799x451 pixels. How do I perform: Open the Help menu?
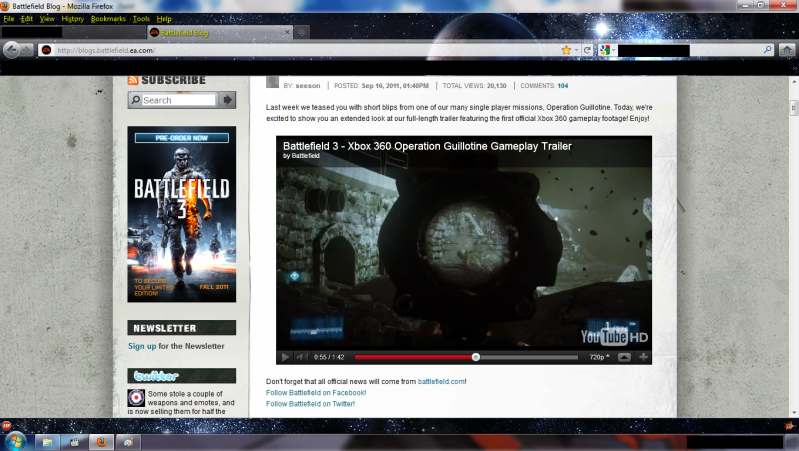click(x=164, y=19)
